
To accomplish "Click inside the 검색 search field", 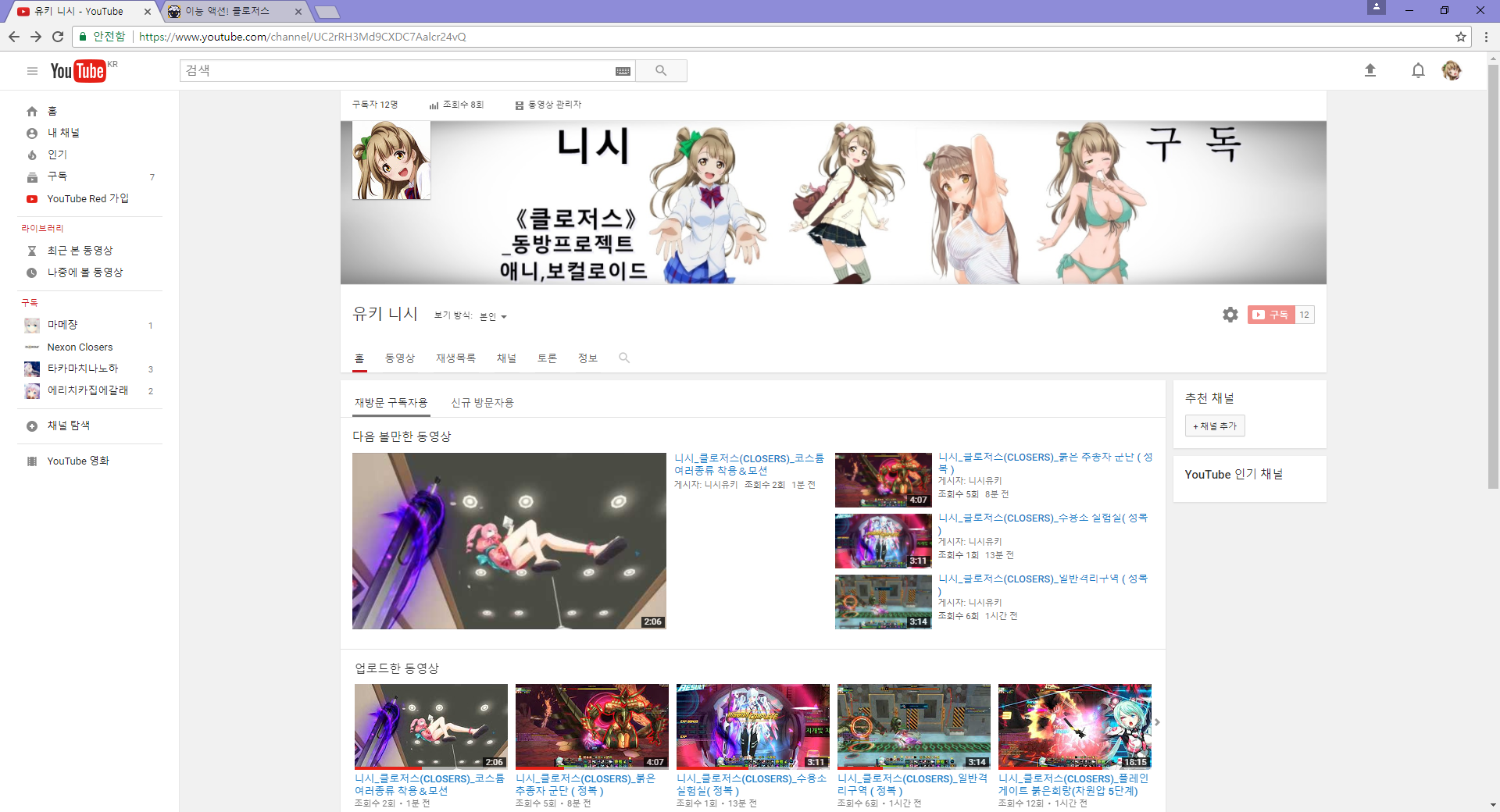I will tap(397, 71).
